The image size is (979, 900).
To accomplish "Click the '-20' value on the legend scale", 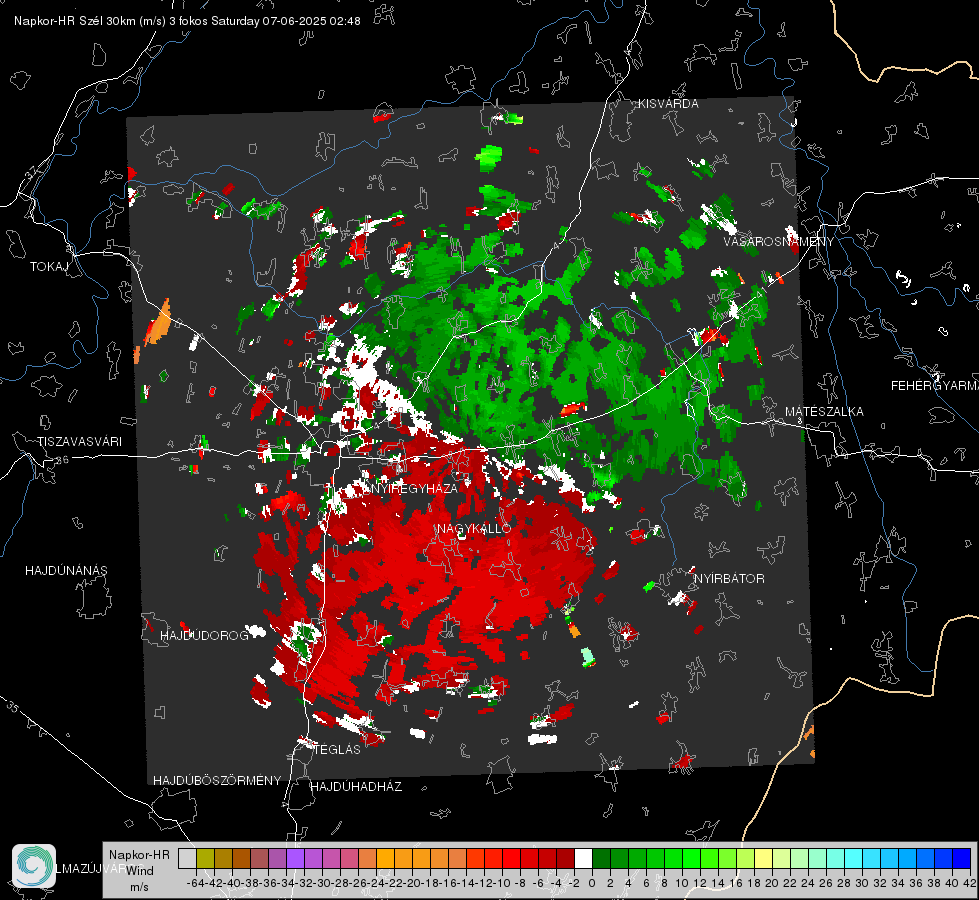I will [412, 883].
